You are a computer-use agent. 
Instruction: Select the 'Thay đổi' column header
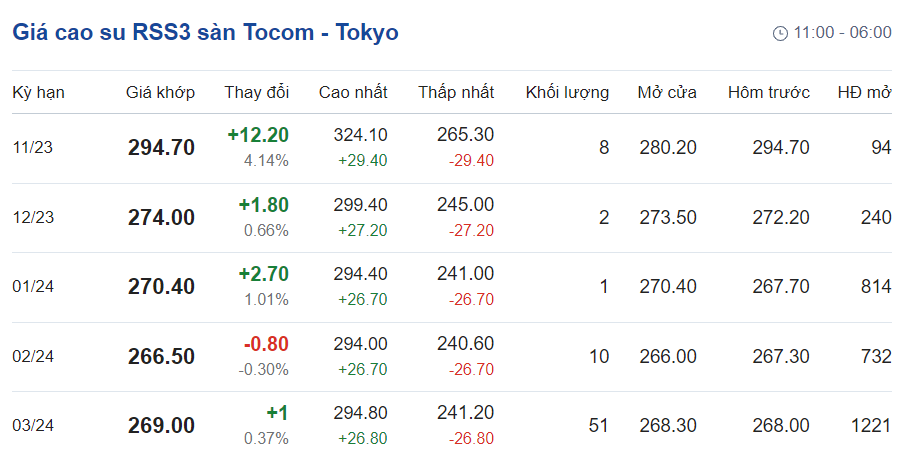[x=257, y=93]
